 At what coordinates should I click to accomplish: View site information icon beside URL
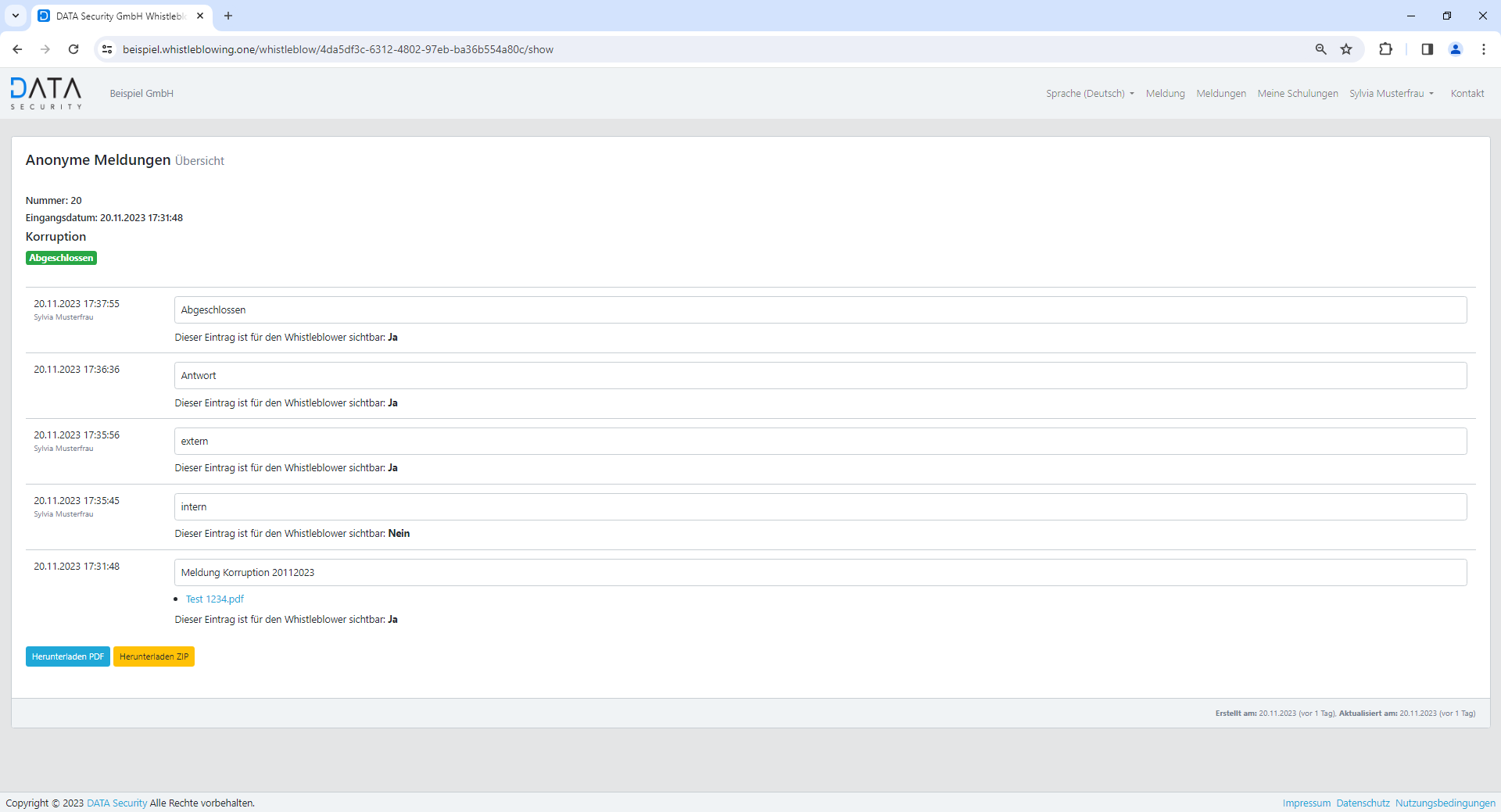click(107, 49)
